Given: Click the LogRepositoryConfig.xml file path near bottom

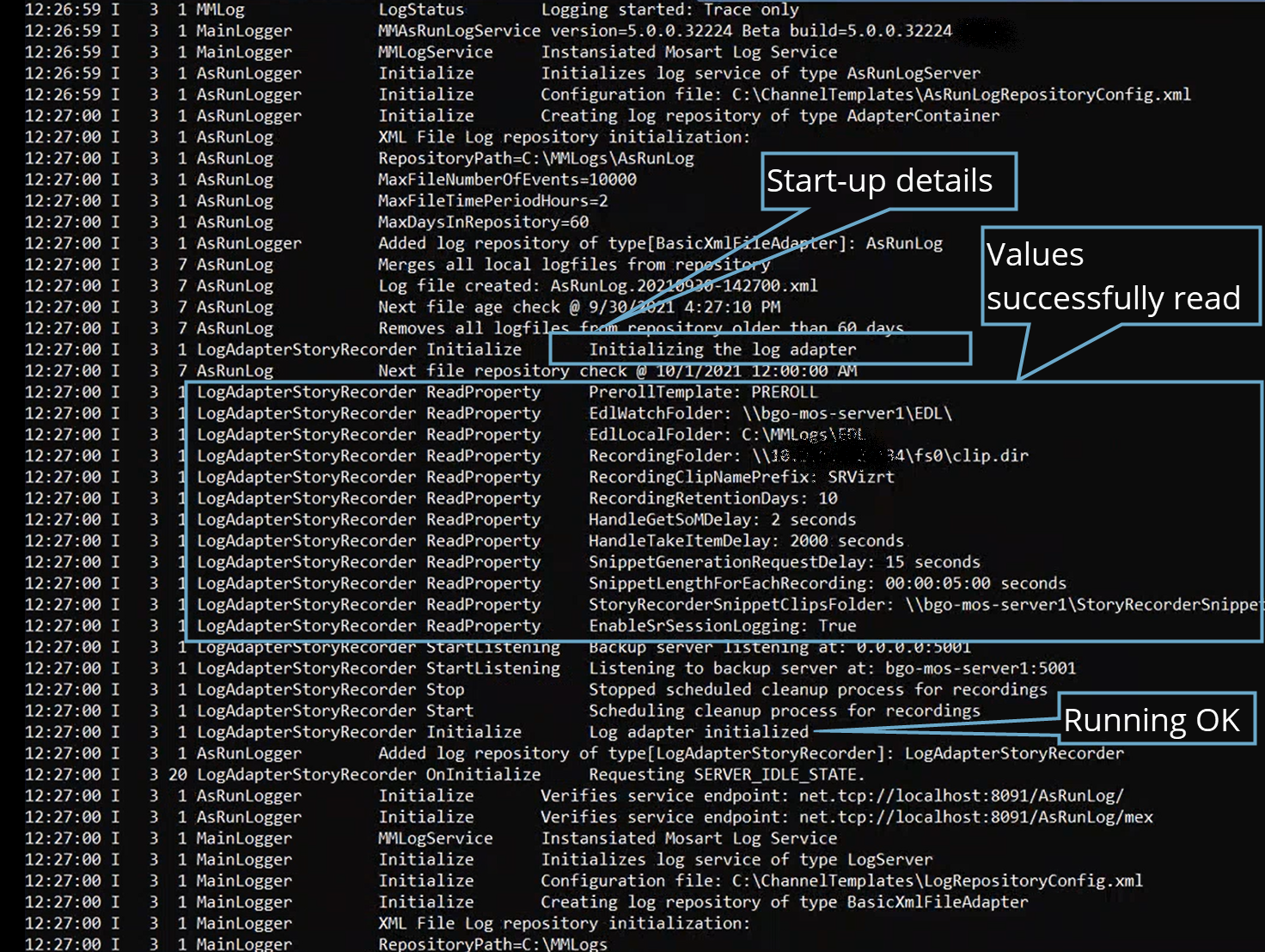Looking at the screenshot, I should (x=937, y=881).
